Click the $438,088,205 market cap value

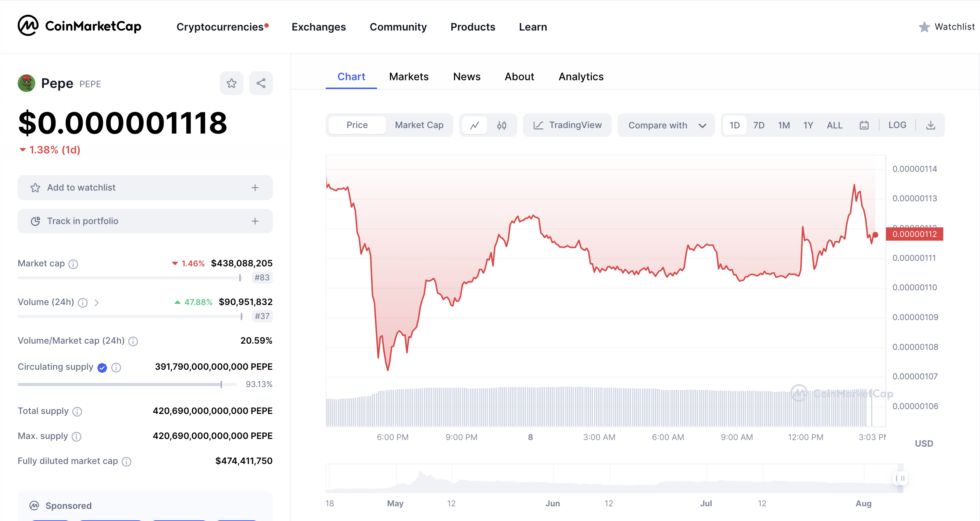[241, 264]
